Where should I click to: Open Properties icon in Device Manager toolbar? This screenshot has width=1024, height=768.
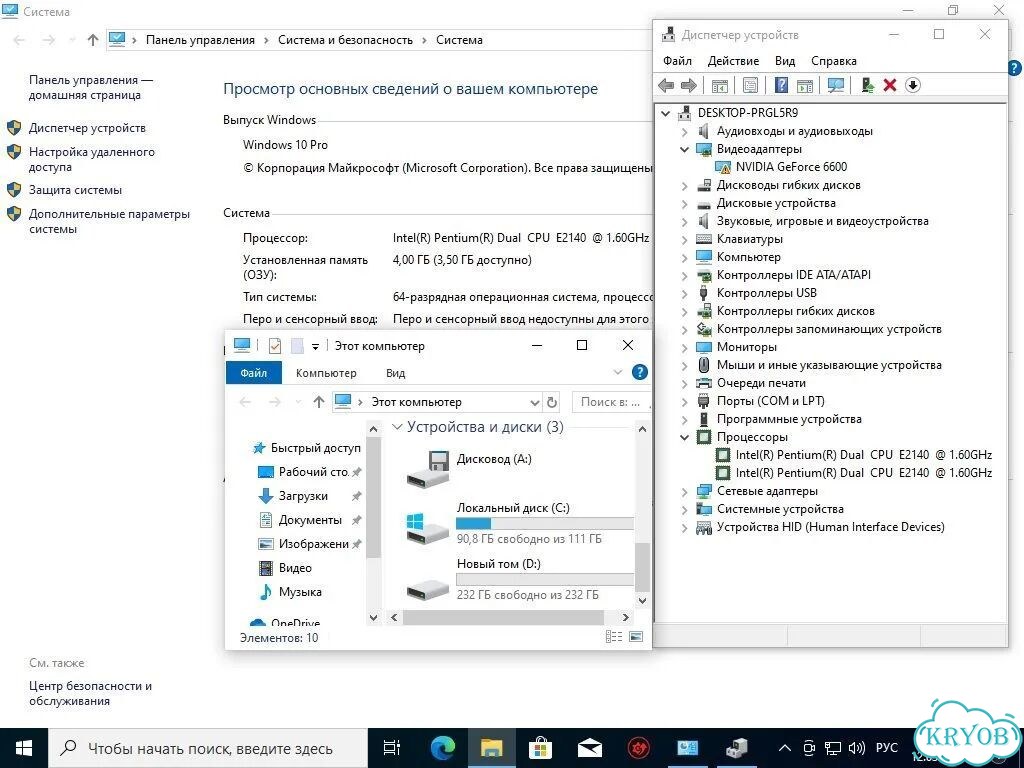(x=750, y=86)
